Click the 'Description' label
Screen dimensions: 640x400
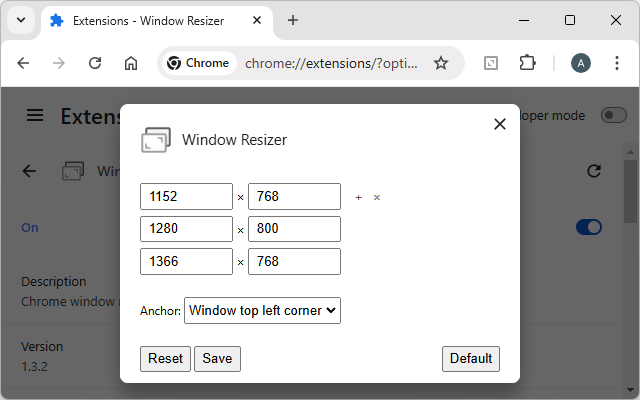tap(54, 282)
